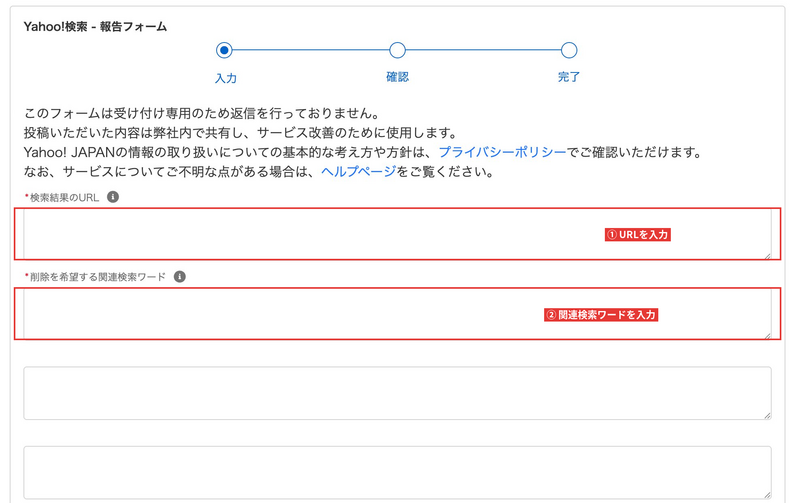Open the プライバシーポリシー link

(x=502, y=152)
